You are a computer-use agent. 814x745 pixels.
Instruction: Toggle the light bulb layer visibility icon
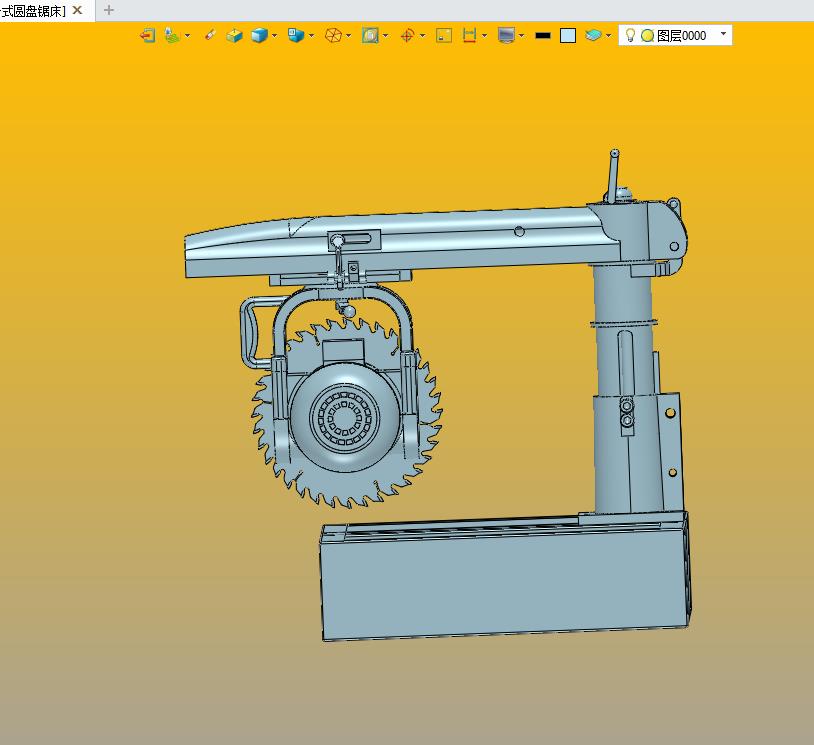[630, 35]
